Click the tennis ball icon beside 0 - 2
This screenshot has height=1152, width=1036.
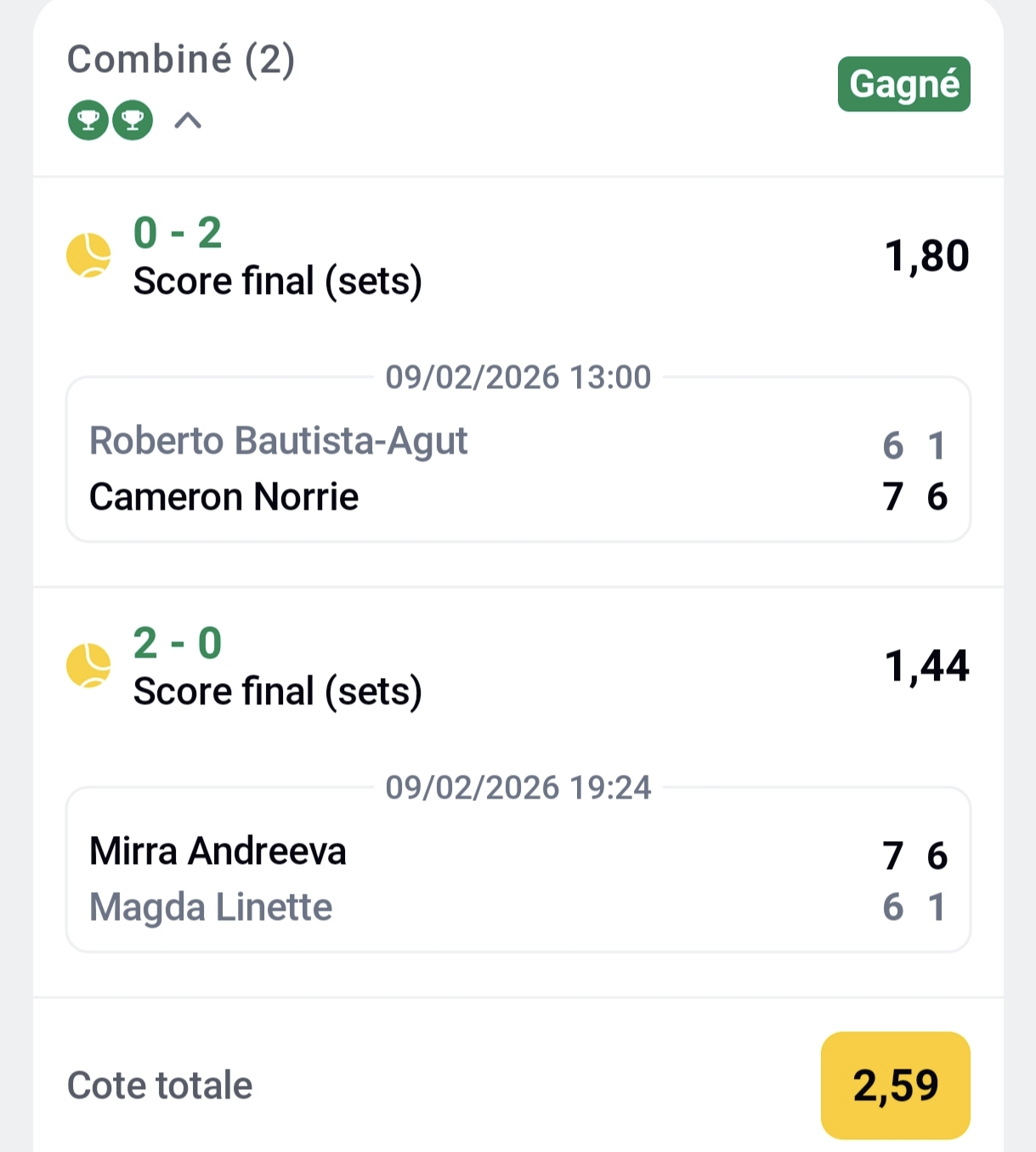click(88, 255)
